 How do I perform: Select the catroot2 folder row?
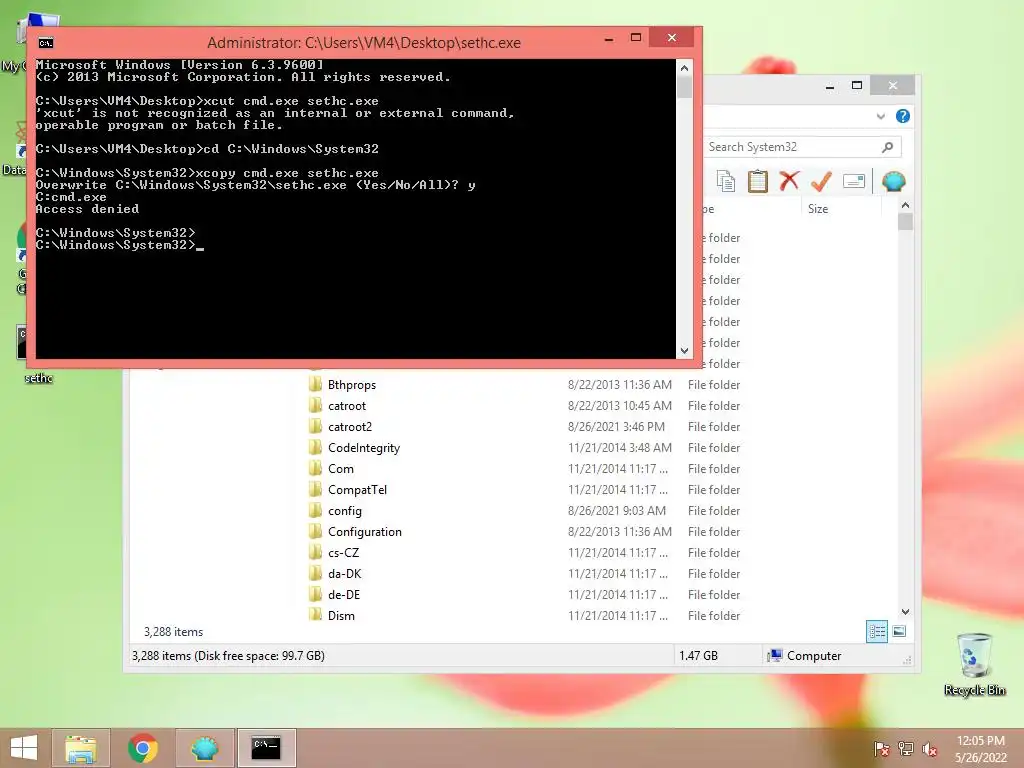(524, 426)
